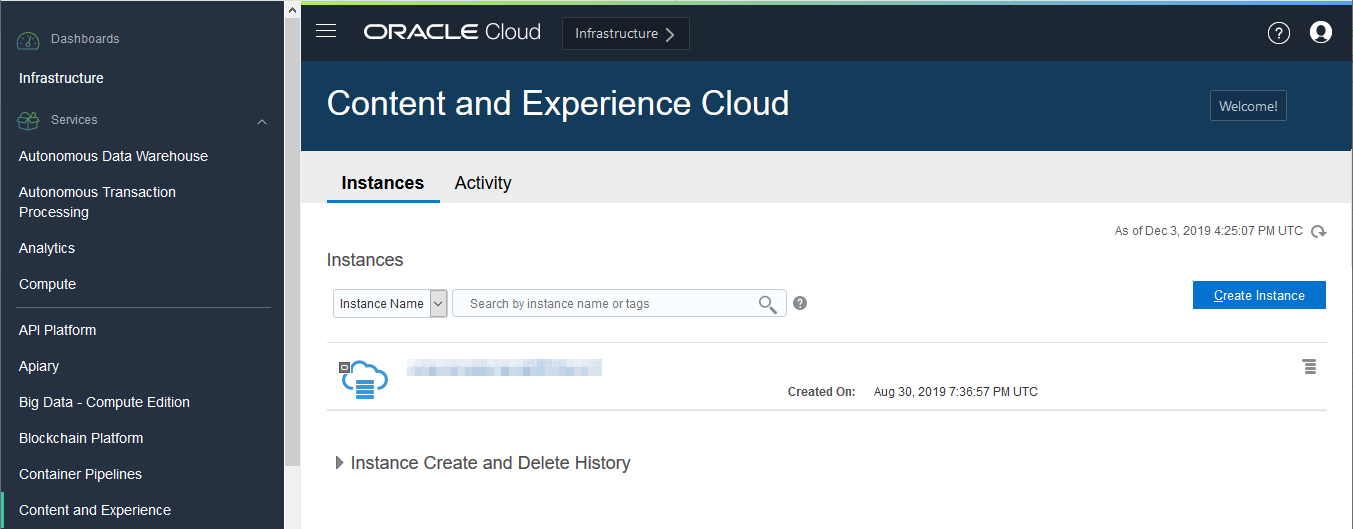The image size is (1353, 529).
Task: Open Autonomous Transaction Processing service
Action: tap(97, 202)
